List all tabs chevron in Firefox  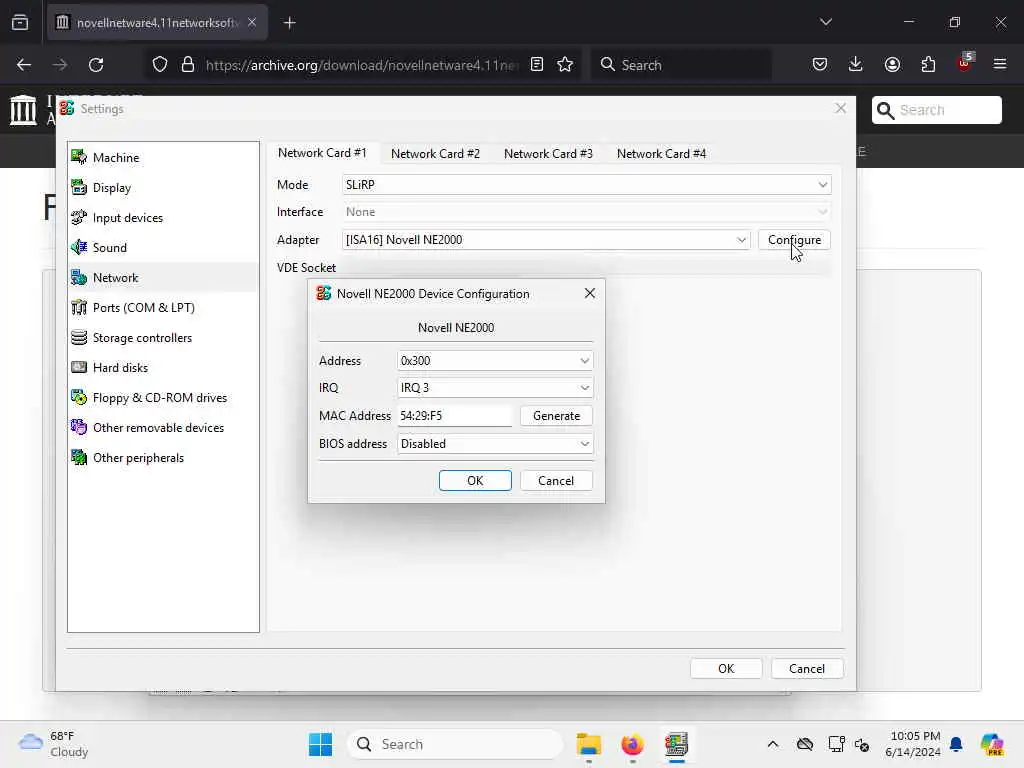click(825, 22)
